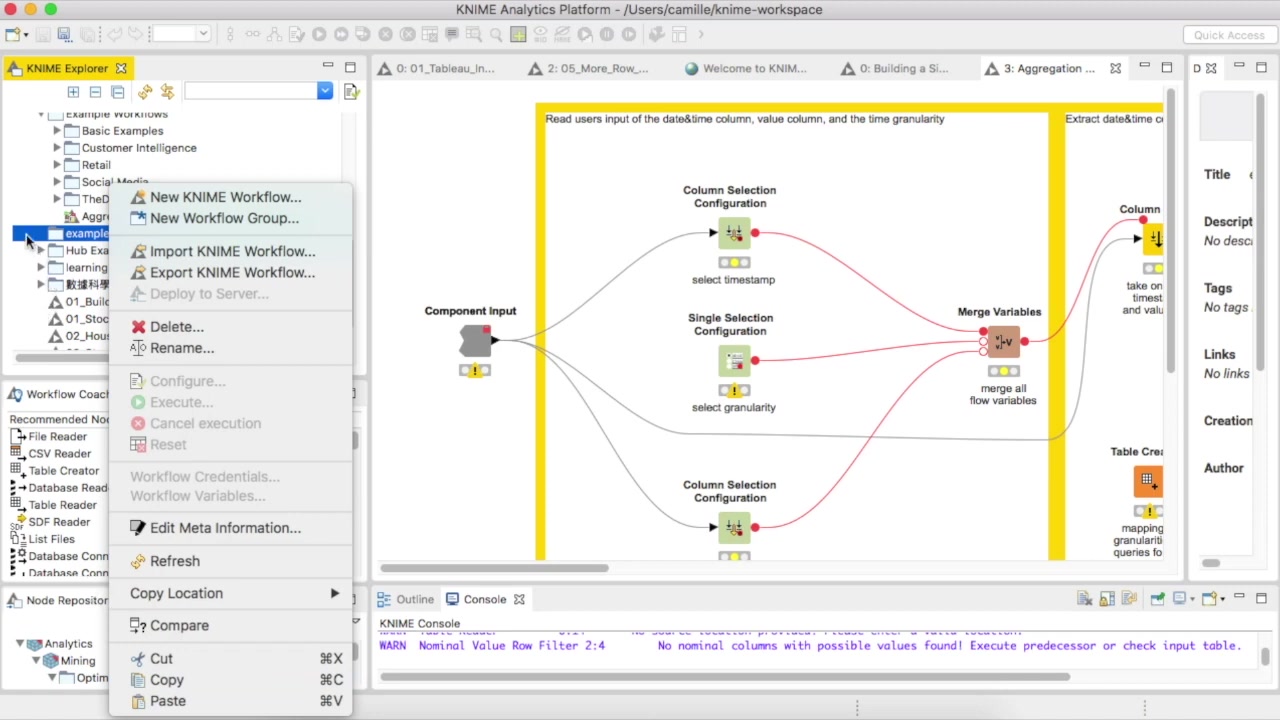
Task: Click the grid settings toolbar icon
Action: click(518, 34)
